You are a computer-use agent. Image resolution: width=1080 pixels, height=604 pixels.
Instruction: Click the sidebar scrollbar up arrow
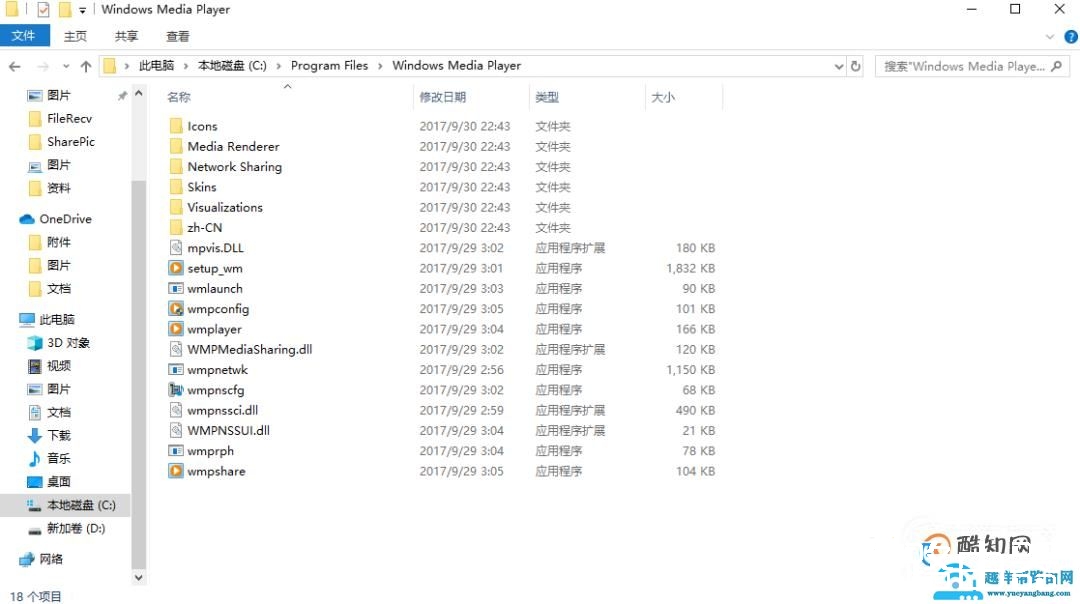point(138,94)
